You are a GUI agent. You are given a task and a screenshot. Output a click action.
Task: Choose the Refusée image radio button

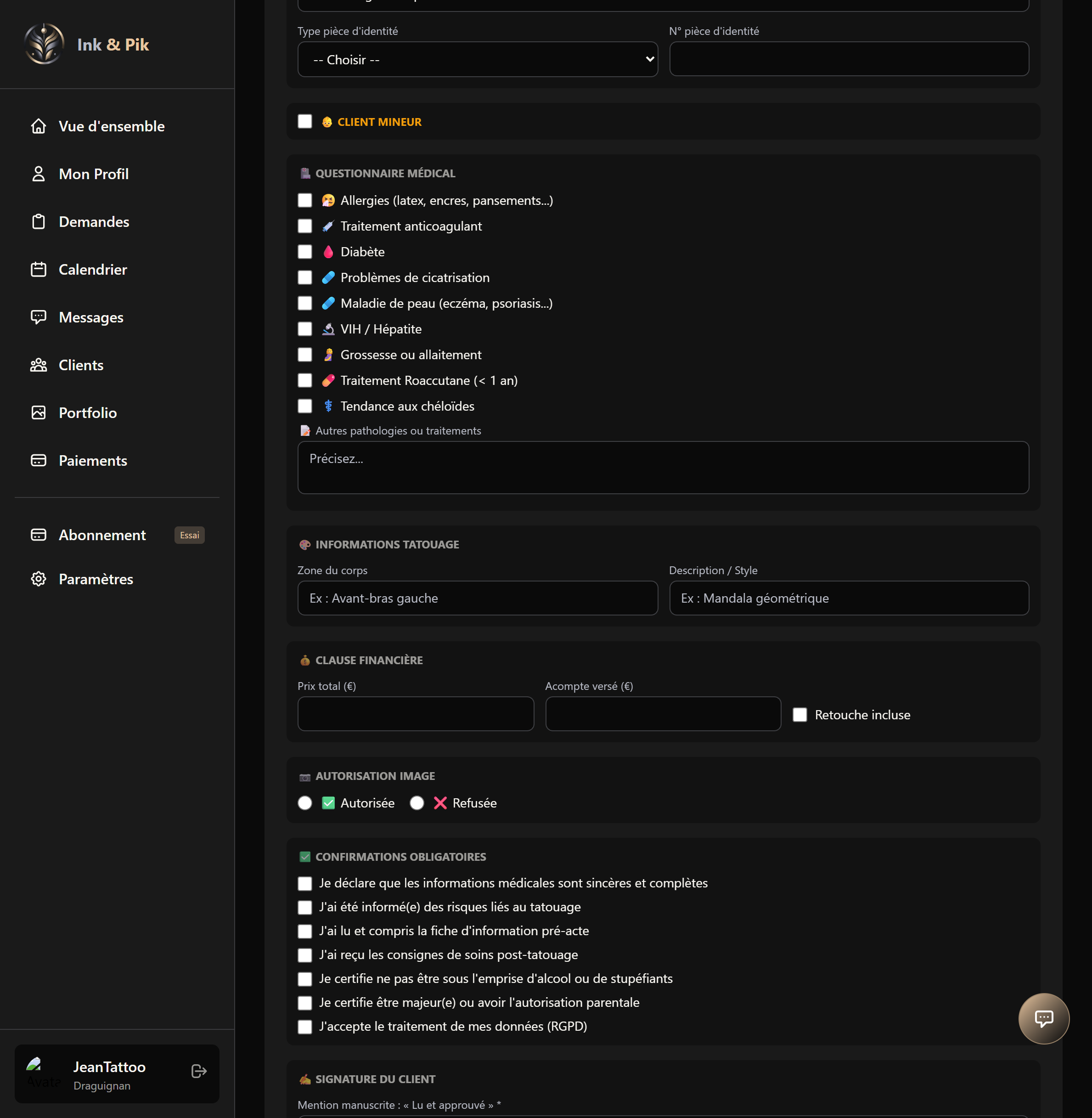[x=417, y=803]
